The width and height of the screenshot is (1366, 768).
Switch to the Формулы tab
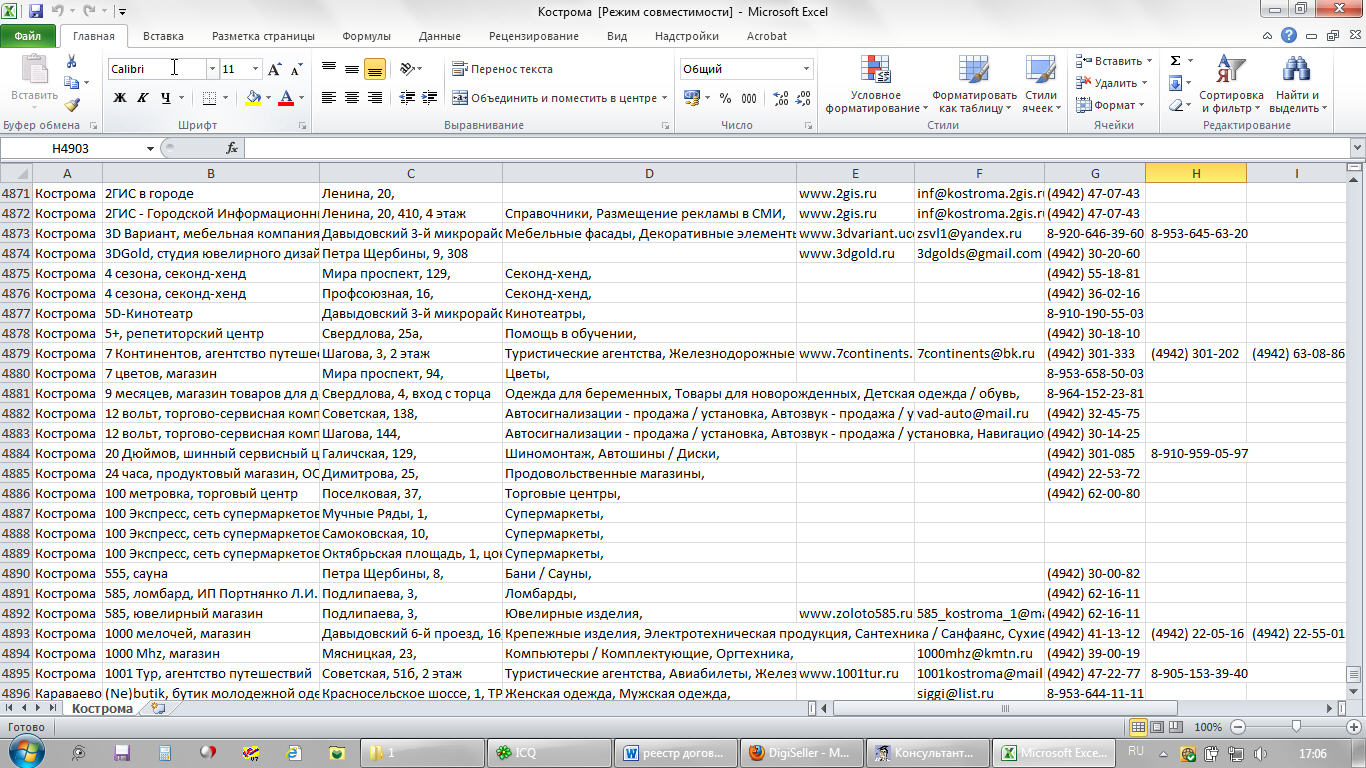(x=366, y=36)
